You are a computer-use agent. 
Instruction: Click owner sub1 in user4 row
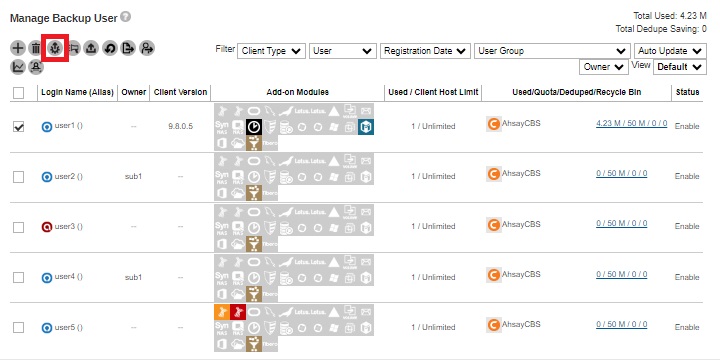[133, 277]
